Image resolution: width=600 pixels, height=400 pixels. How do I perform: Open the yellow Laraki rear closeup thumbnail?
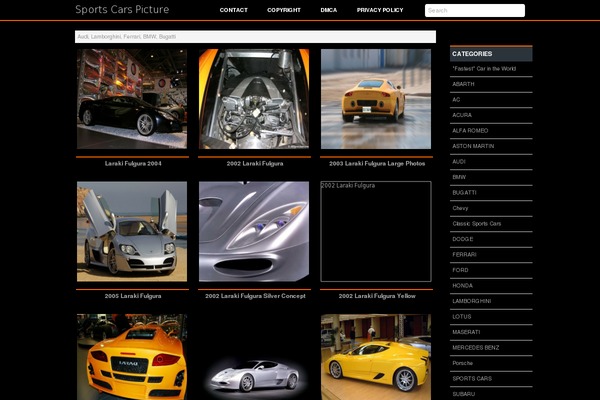pyautogui.click(x=132, y=357)
